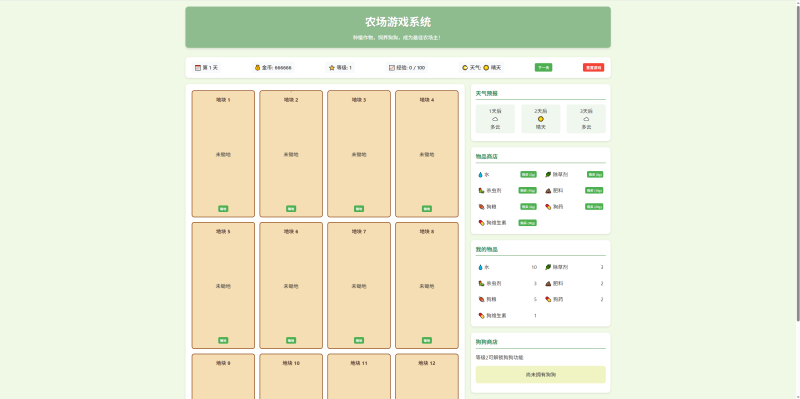Click the green button on 地块 4

[x=427, y=209]
